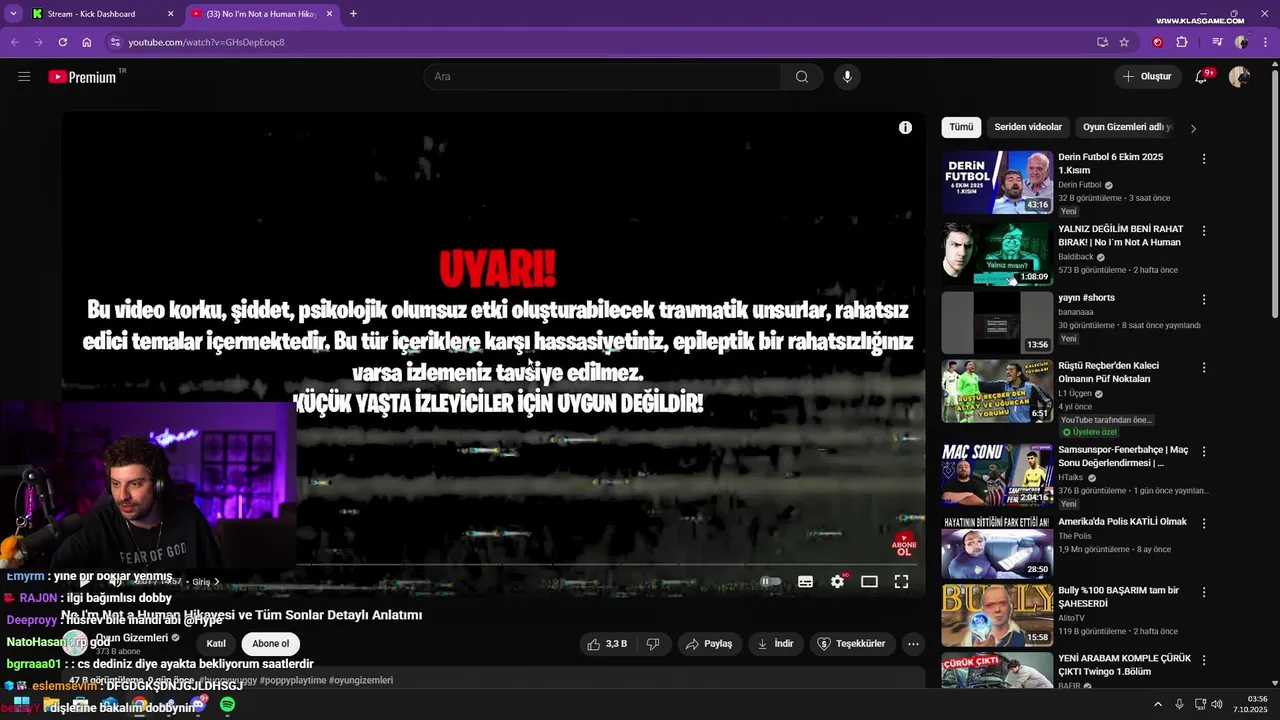Click the address bar URL
This screenshot has width=1280, height=720.
point(206,42)
